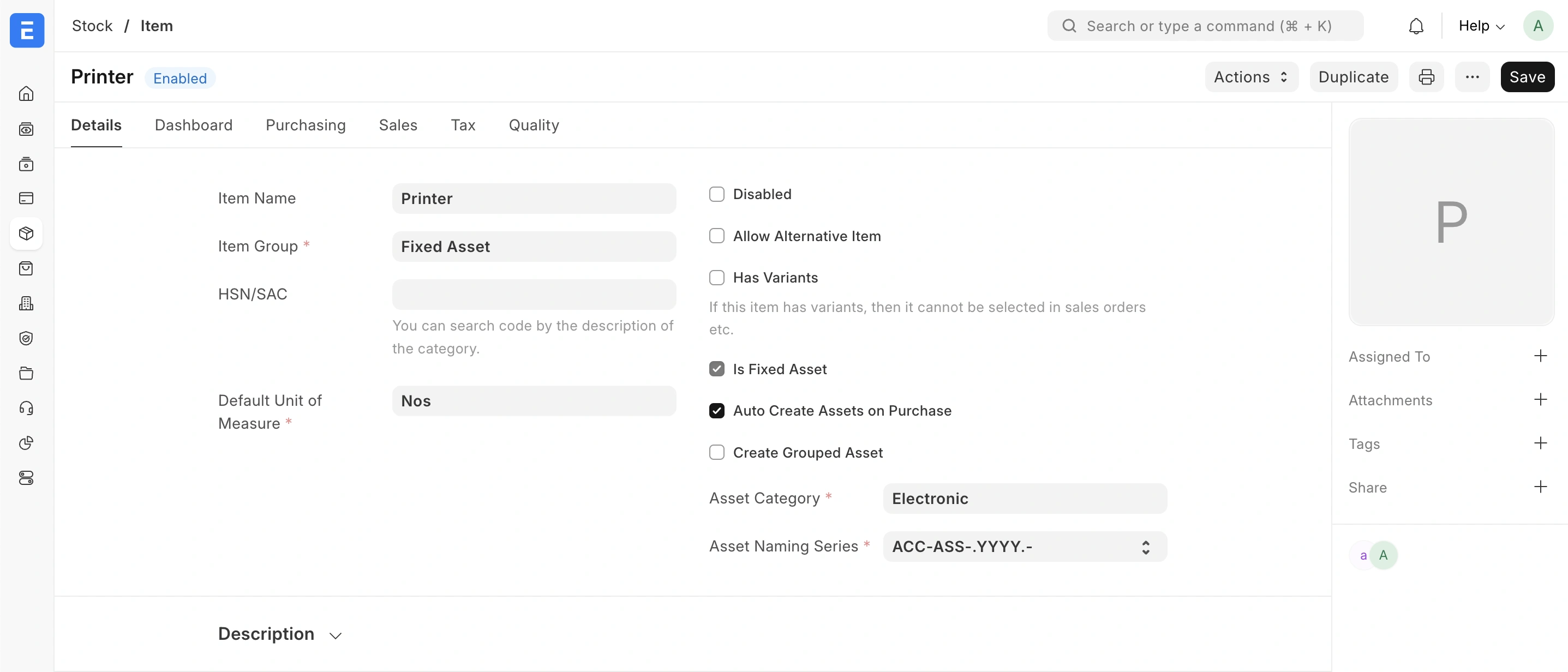Check Allow Alternative Item

pos(716,236)
